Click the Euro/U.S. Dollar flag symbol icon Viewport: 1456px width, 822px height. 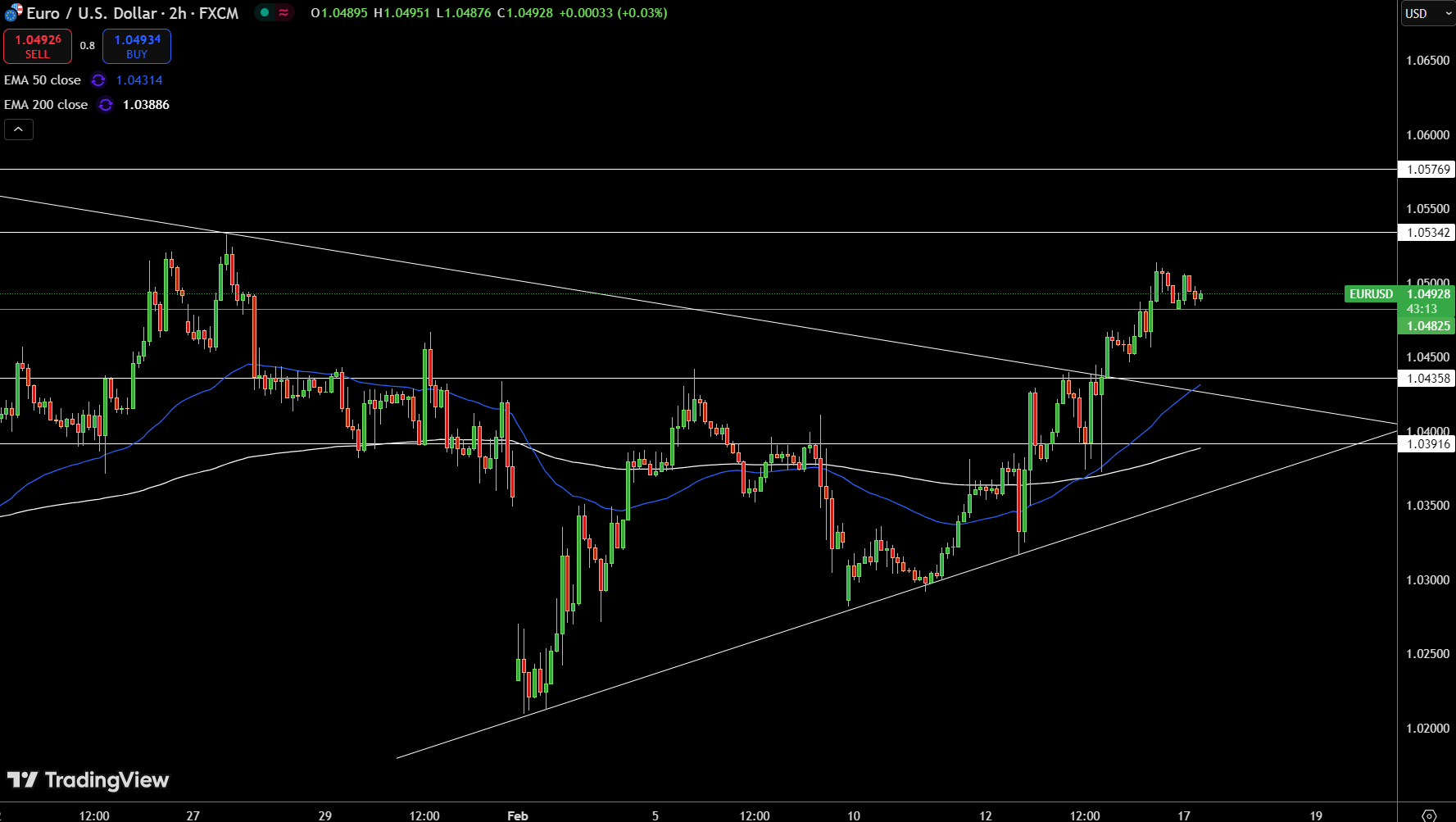pyautogui.click(x=13, y=12)
